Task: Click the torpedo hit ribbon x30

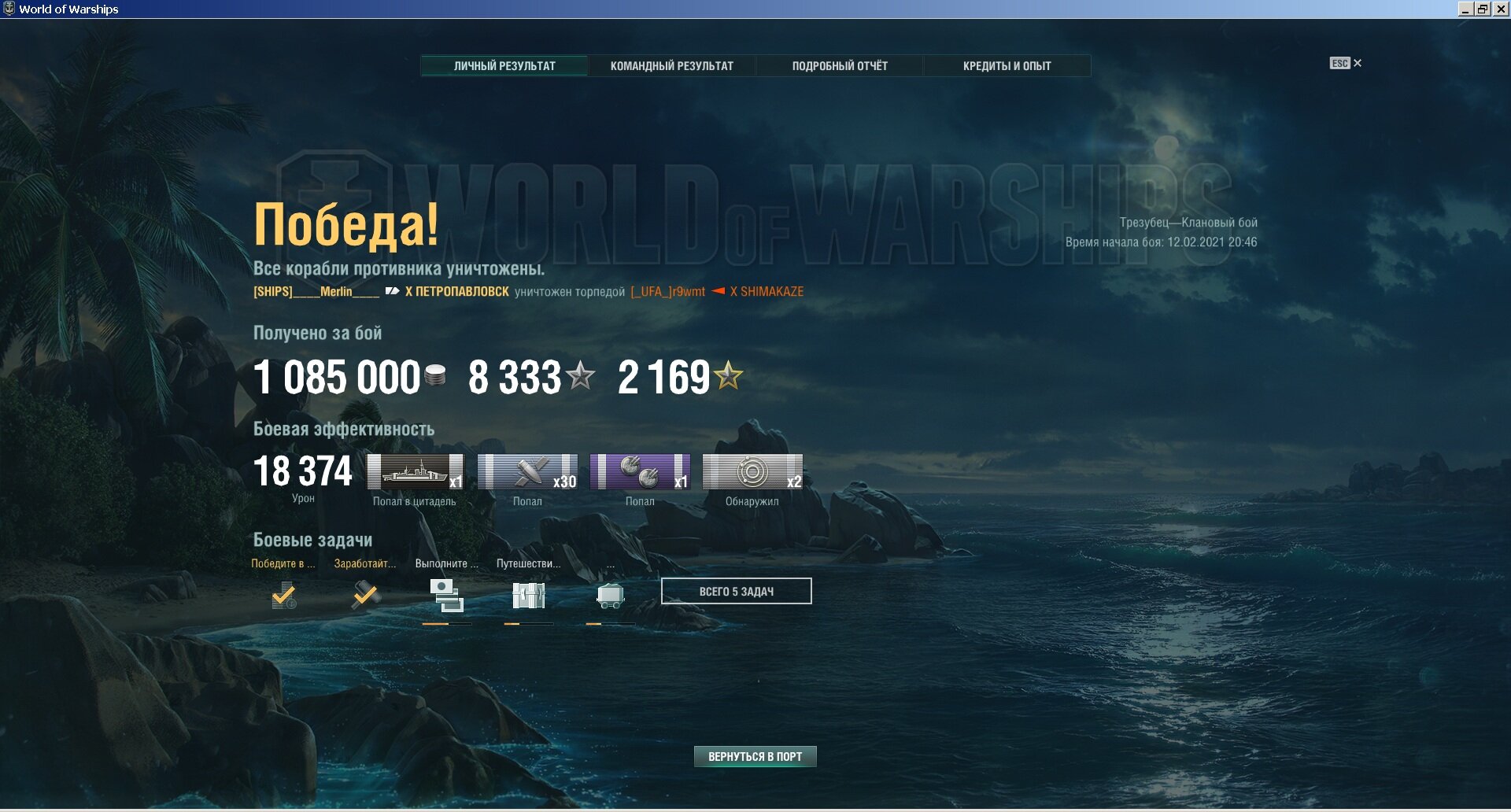Action: [527, 471]
